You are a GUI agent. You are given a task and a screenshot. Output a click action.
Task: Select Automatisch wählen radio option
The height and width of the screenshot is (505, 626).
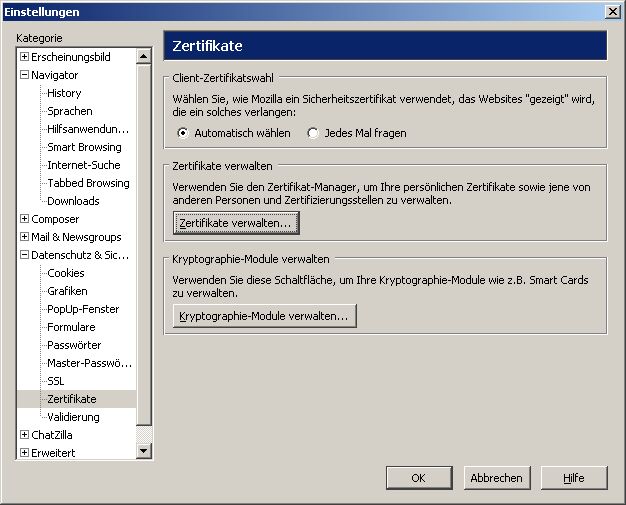click(182, 133)
